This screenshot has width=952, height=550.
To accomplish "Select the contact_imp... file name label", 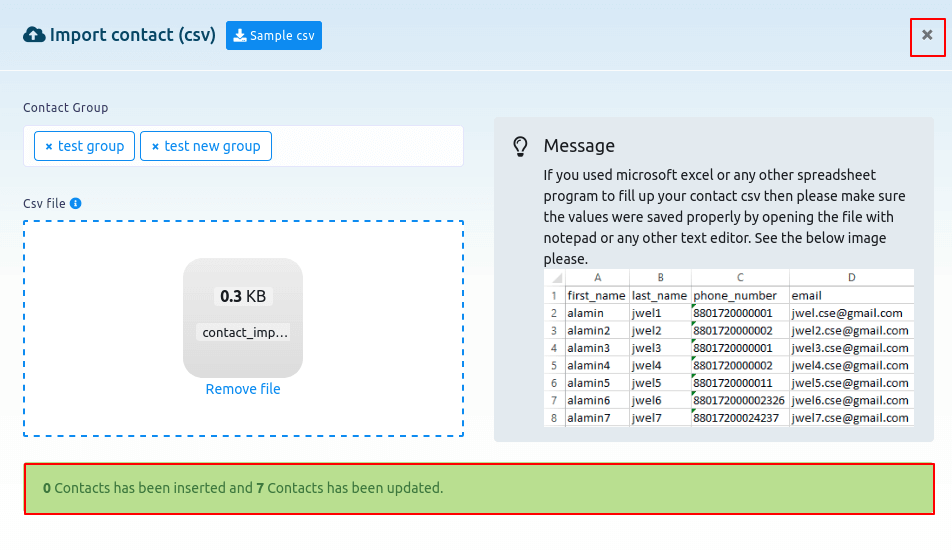I will (245, 332).
